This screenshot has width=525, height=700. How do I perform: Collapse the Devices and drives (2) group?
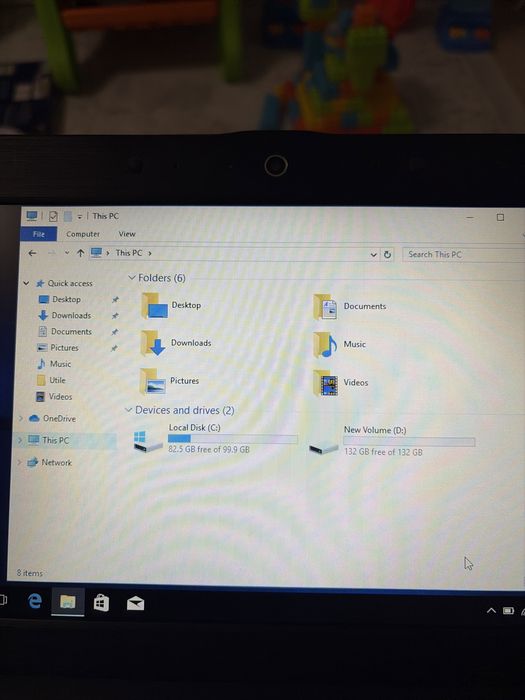tap(129, 410)
